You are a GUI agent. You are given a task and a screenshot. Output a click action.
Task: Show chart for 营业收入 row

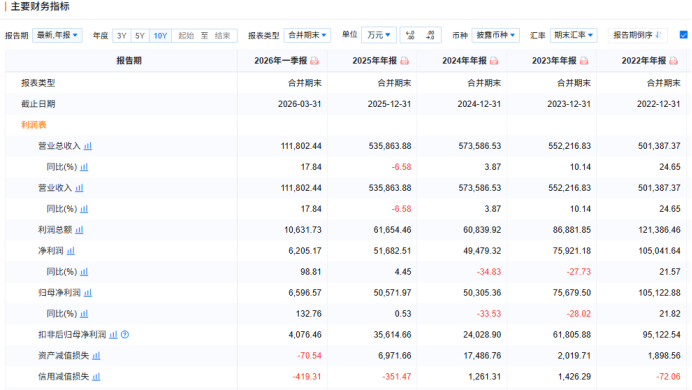(79, 188)
